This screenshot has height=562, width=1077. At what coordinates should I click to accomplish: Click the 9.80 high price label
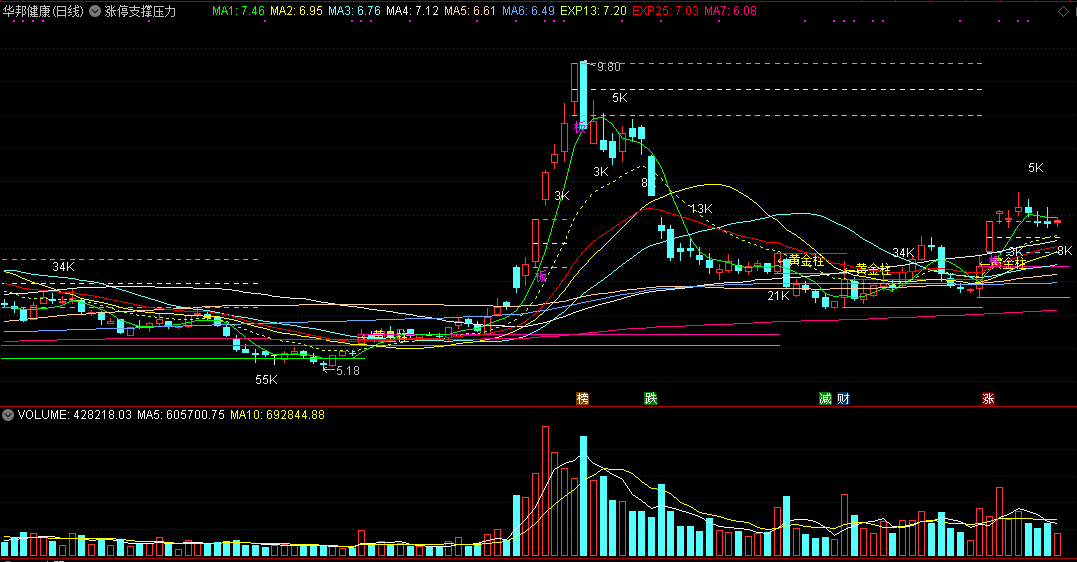coord(609,67)
